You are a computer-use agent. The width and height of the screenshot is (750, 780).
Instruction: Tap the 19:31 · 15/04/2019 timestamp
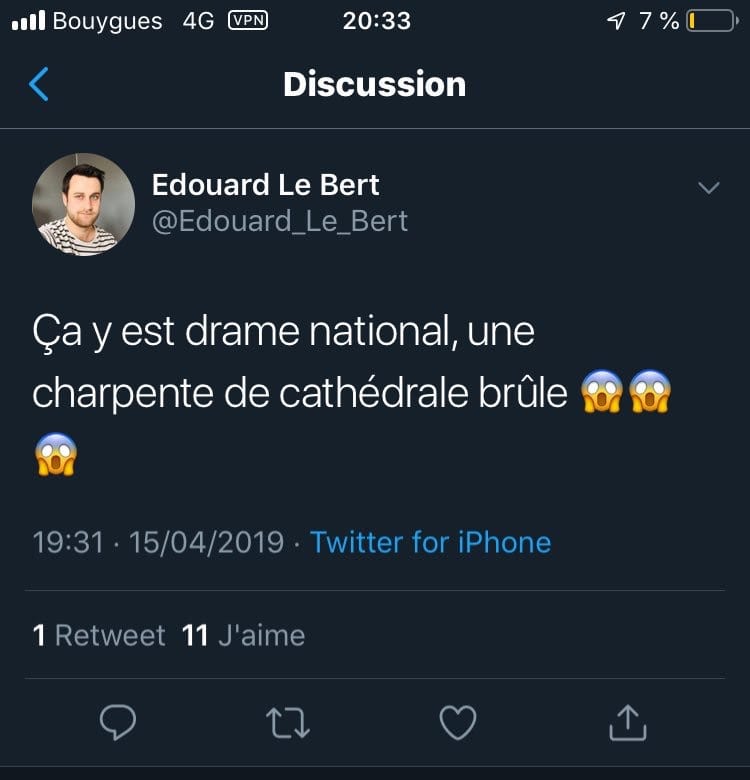pos(158,543)
